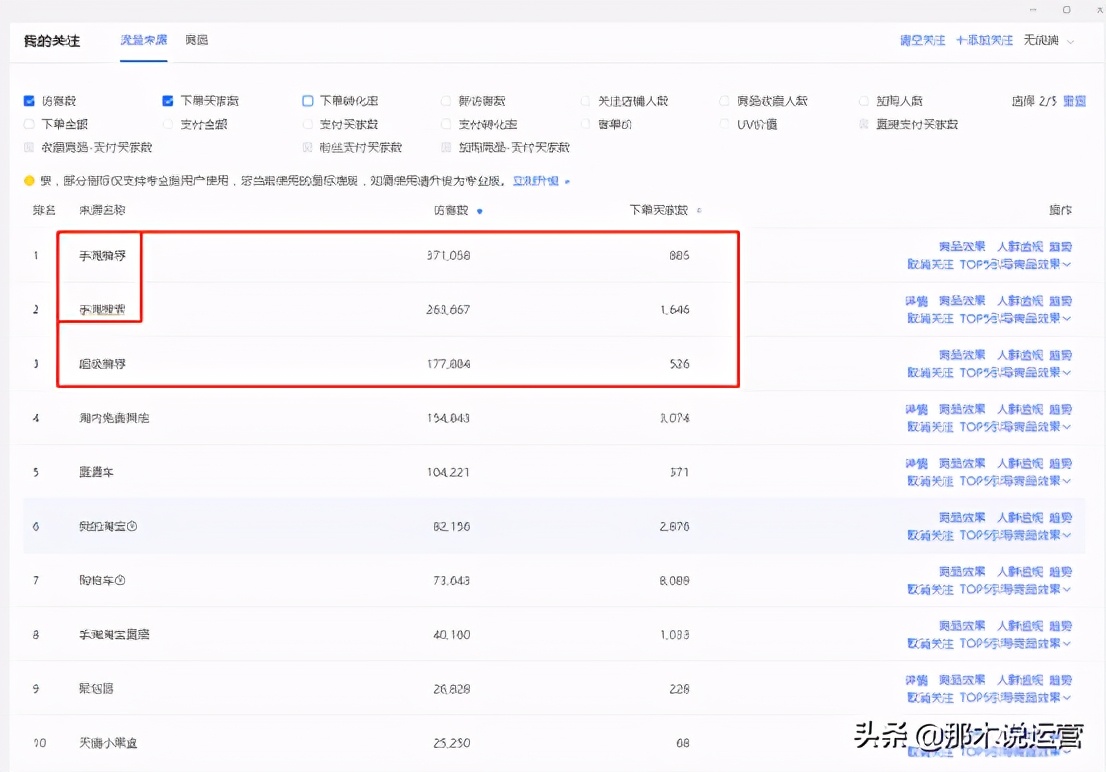
Task: Open 人群透视 in rank 3 row
Action: click(1019, 355)
